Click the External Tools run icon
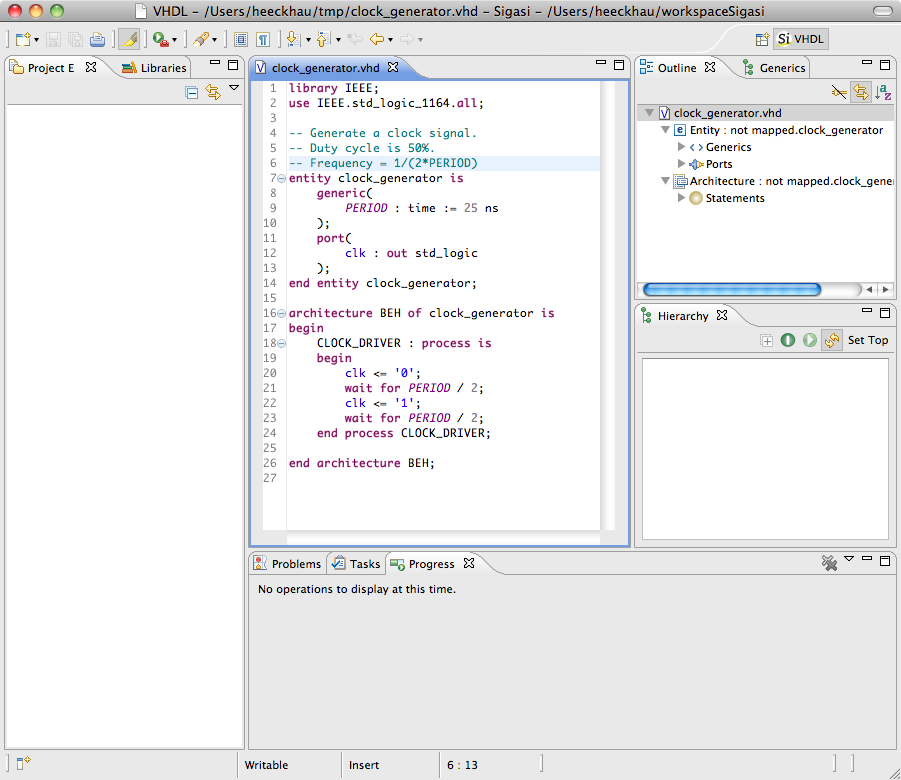The height and width of the screenshot is (780, 901). 160,40
